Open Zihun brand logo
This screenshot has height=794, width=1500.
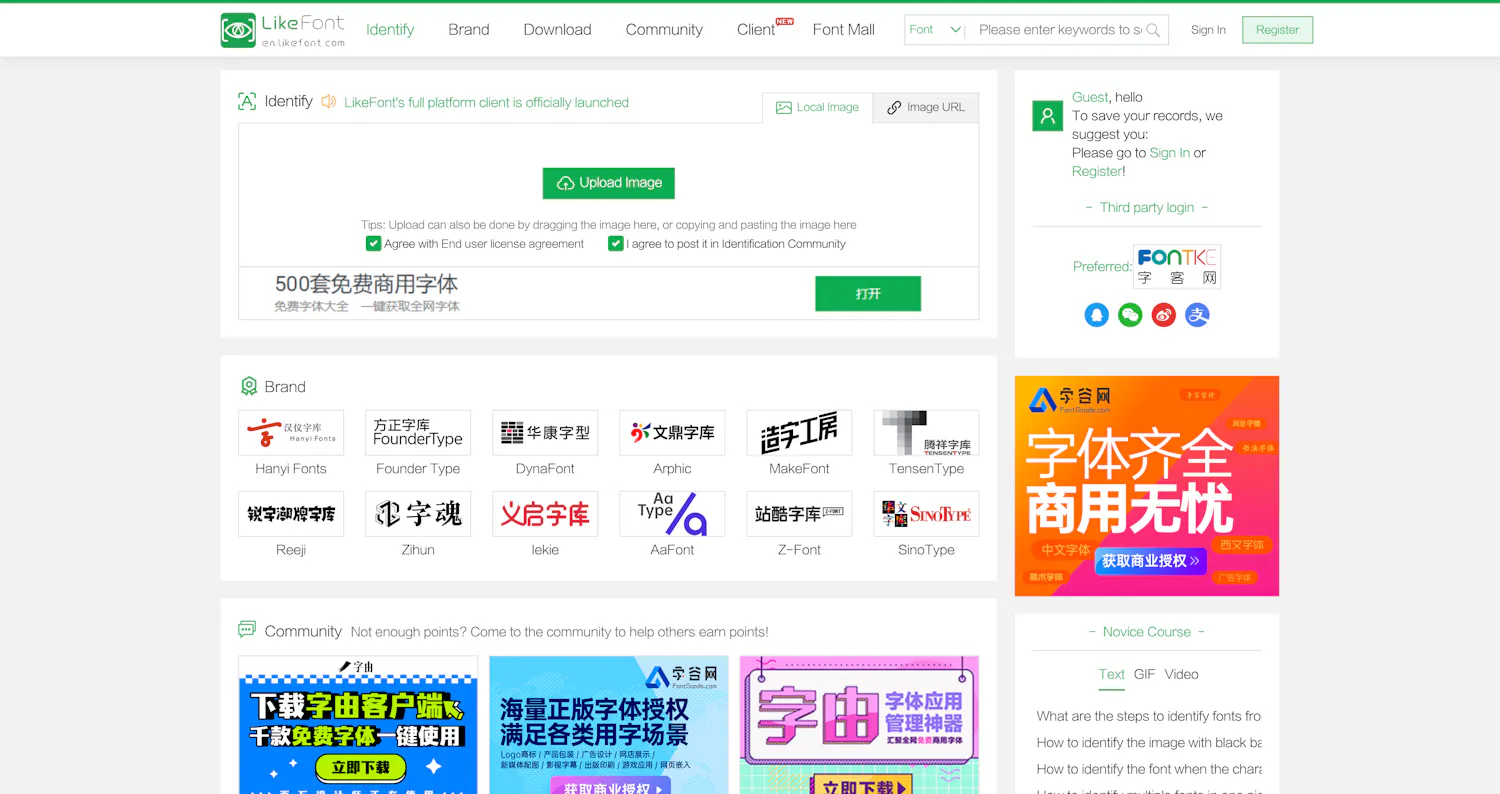(x=418, y=514)
